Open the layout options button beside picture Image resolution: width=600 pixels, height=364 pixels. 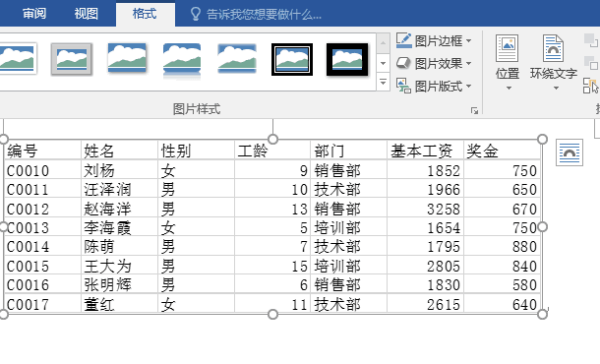click(x=569, y=153)
